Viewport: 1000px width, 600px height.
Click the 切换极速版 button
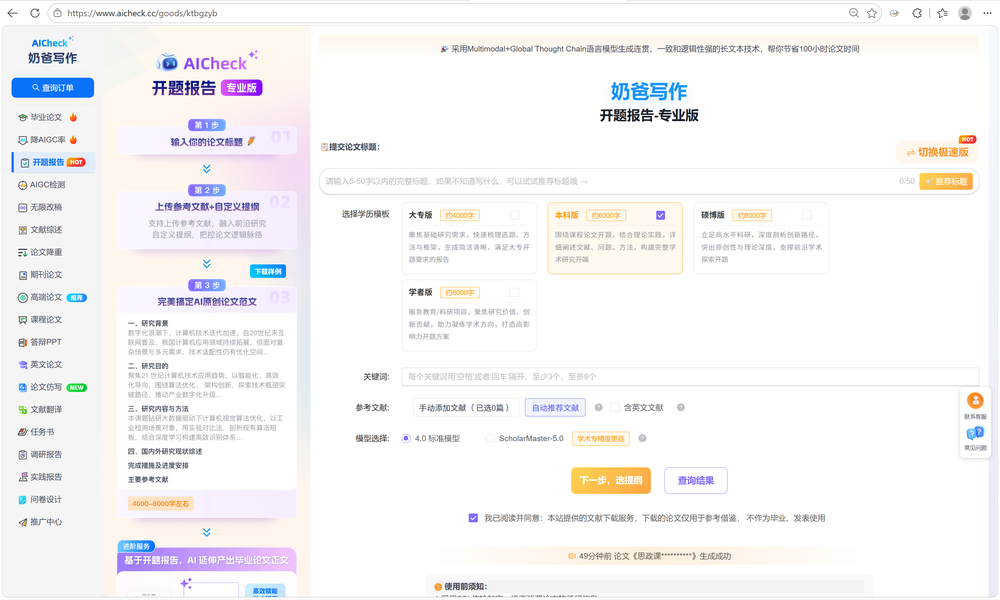pyautogui.click(x=937, y=152)
